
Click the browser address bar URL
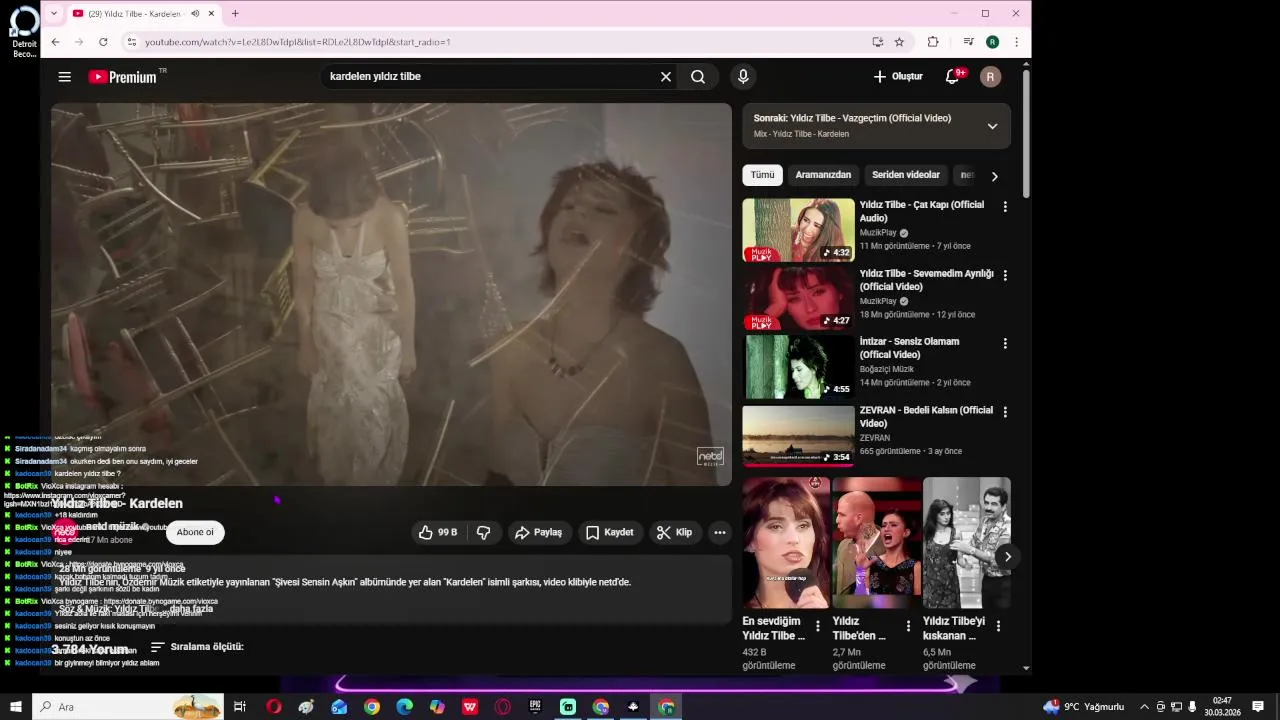pyautogui.click(x=298, y=42)
